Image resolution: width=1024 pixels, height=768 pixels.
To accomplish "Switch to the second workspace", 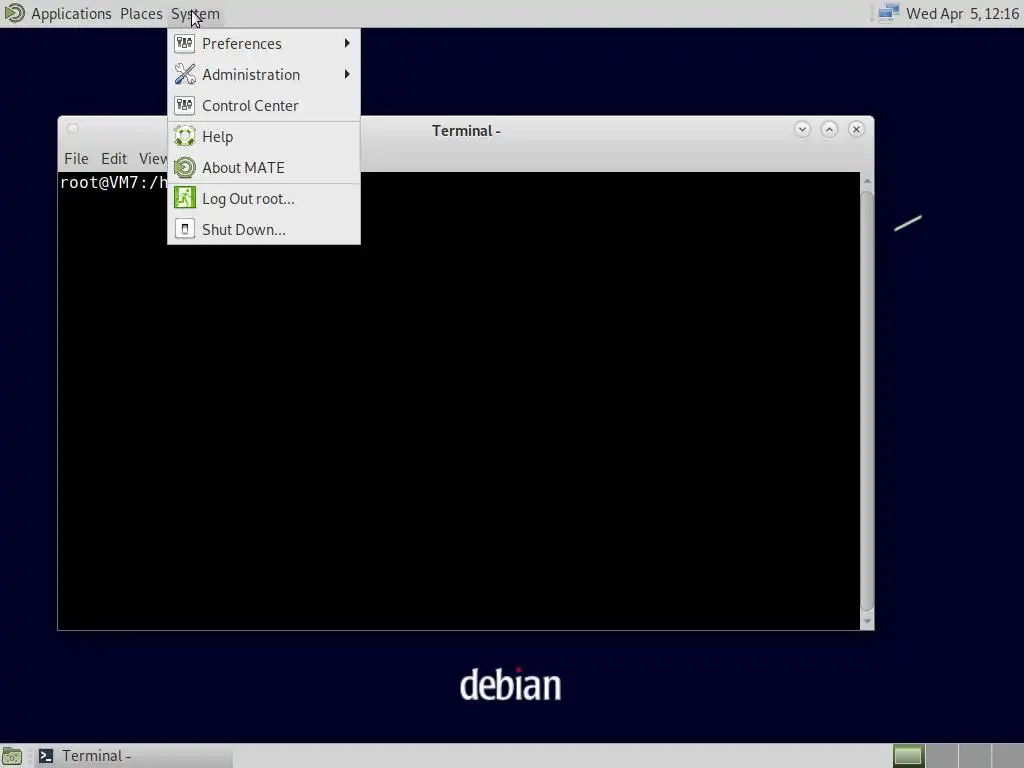I will click(x=942, y=756).
